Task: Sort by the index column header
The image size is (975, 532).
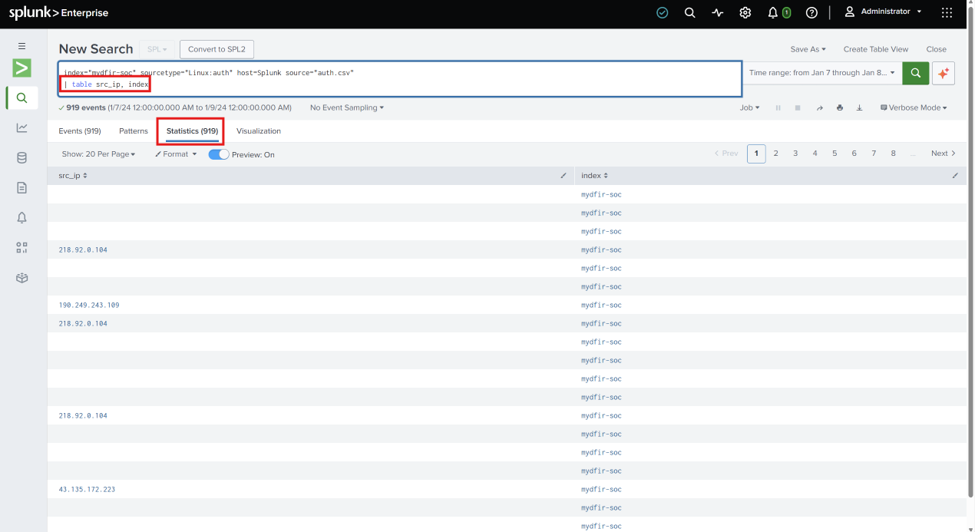Action: [594, 176]
